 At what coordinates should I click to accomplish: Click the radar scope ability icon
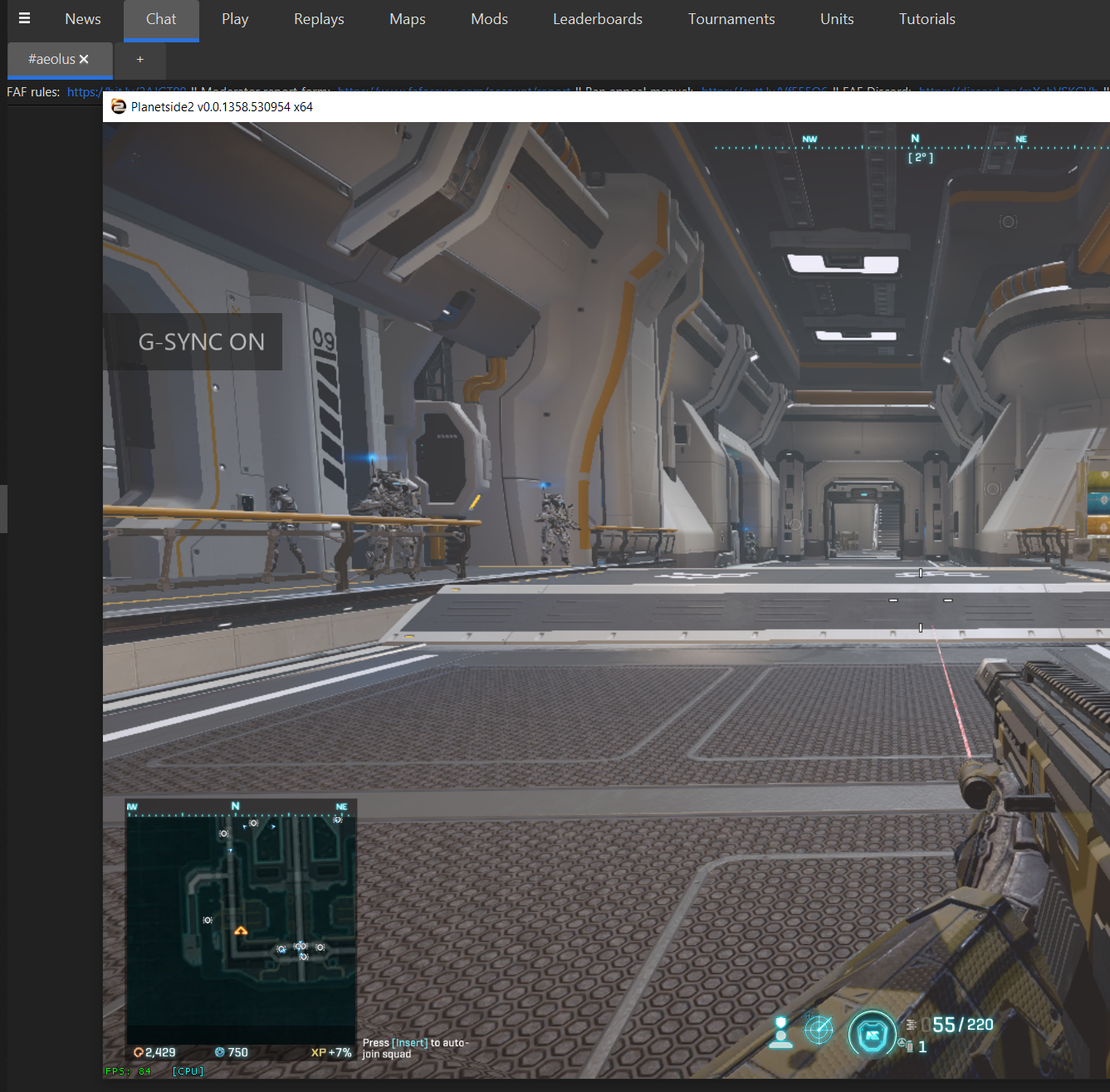point(819,1030)
